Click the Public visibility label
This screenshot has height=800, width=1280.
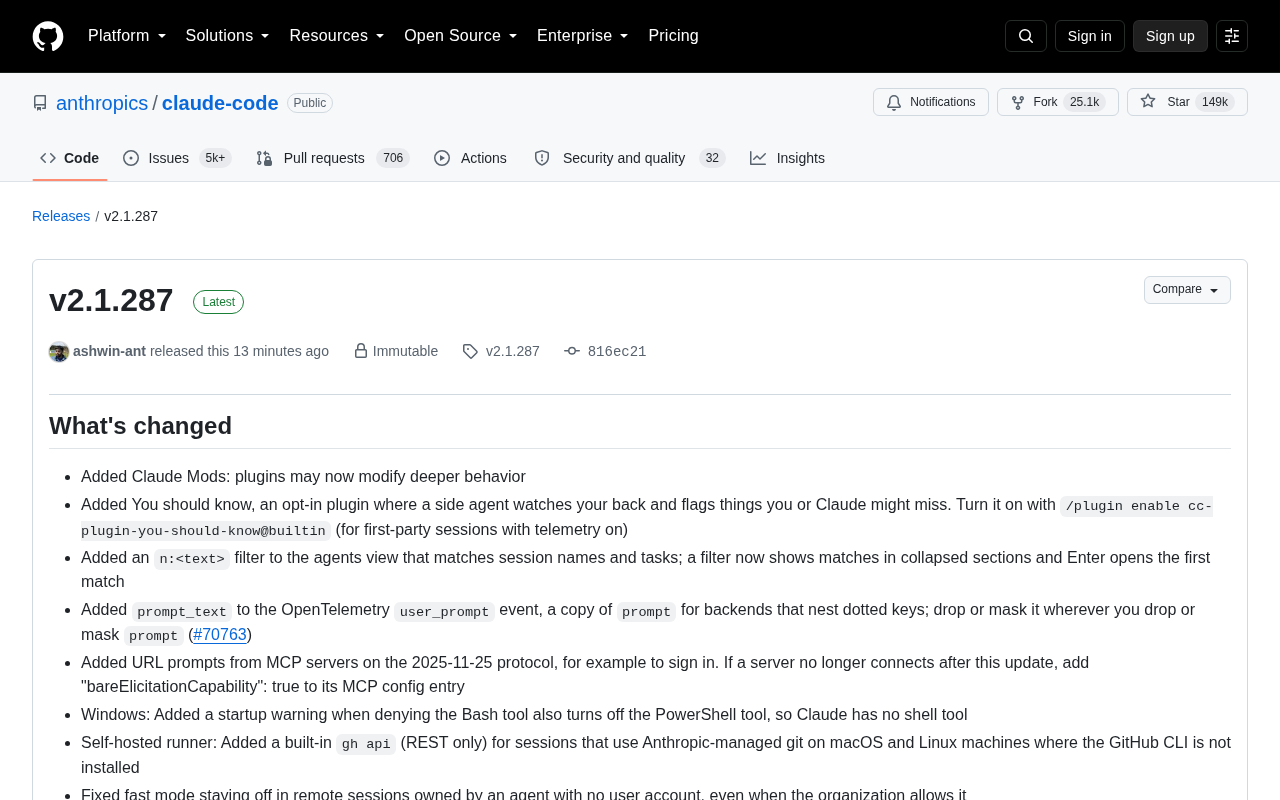tap(310, 103)
